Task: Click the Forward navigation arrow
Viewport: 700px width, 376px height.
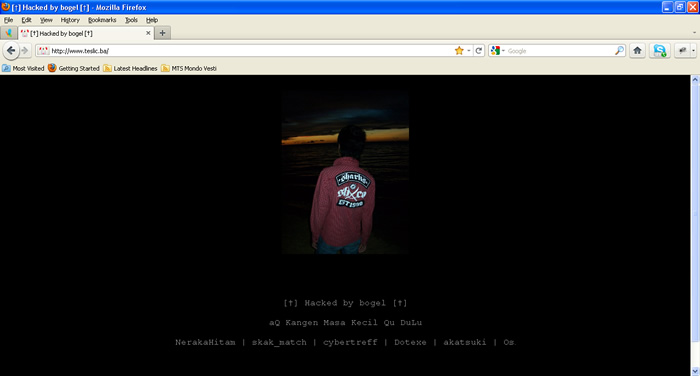Action: click(25, 50)
